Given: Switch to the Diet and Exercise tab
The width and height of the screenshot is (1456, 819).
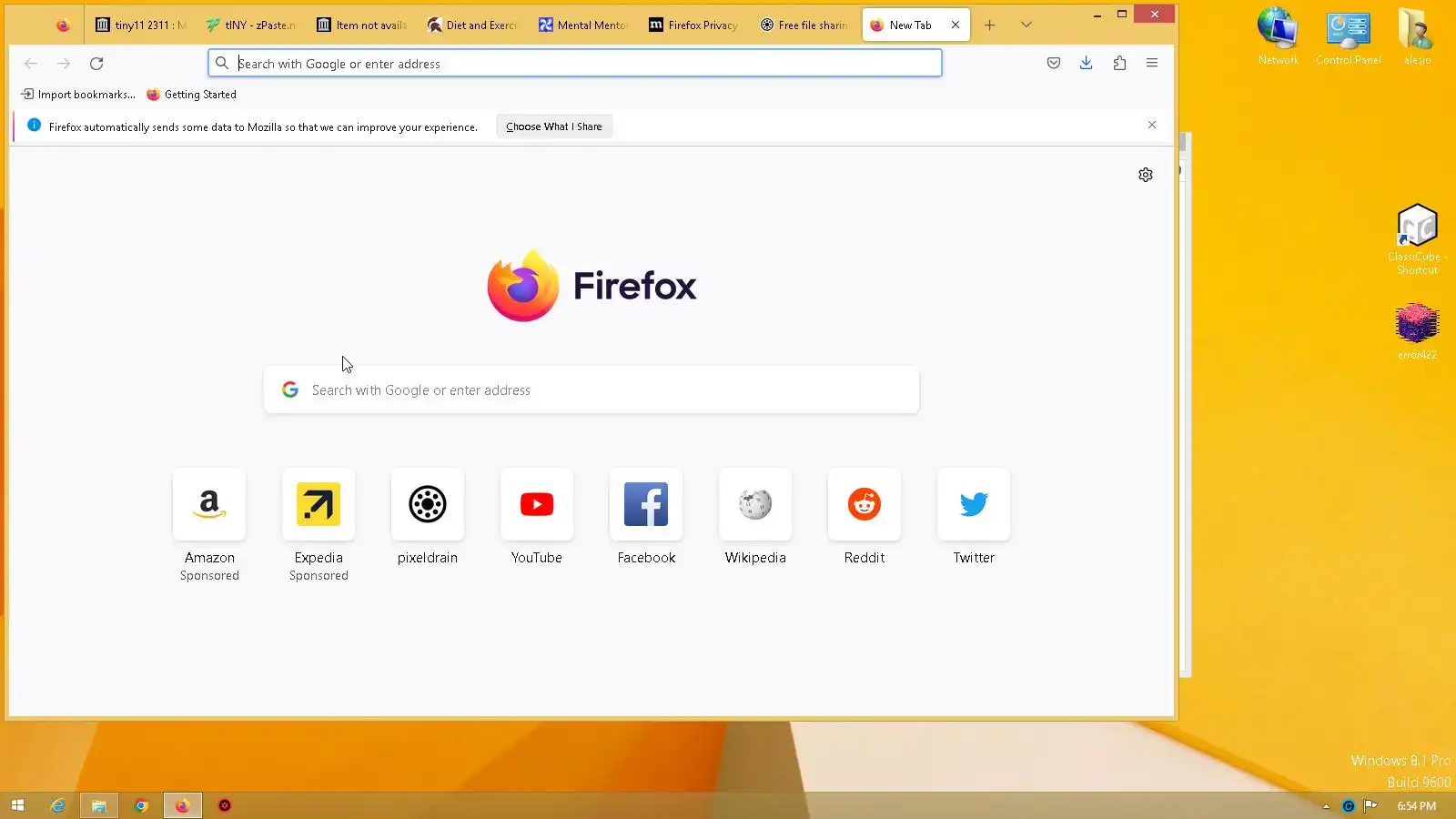Looking at the screenshot, I should pyautogui.click(x=472, y=25).
